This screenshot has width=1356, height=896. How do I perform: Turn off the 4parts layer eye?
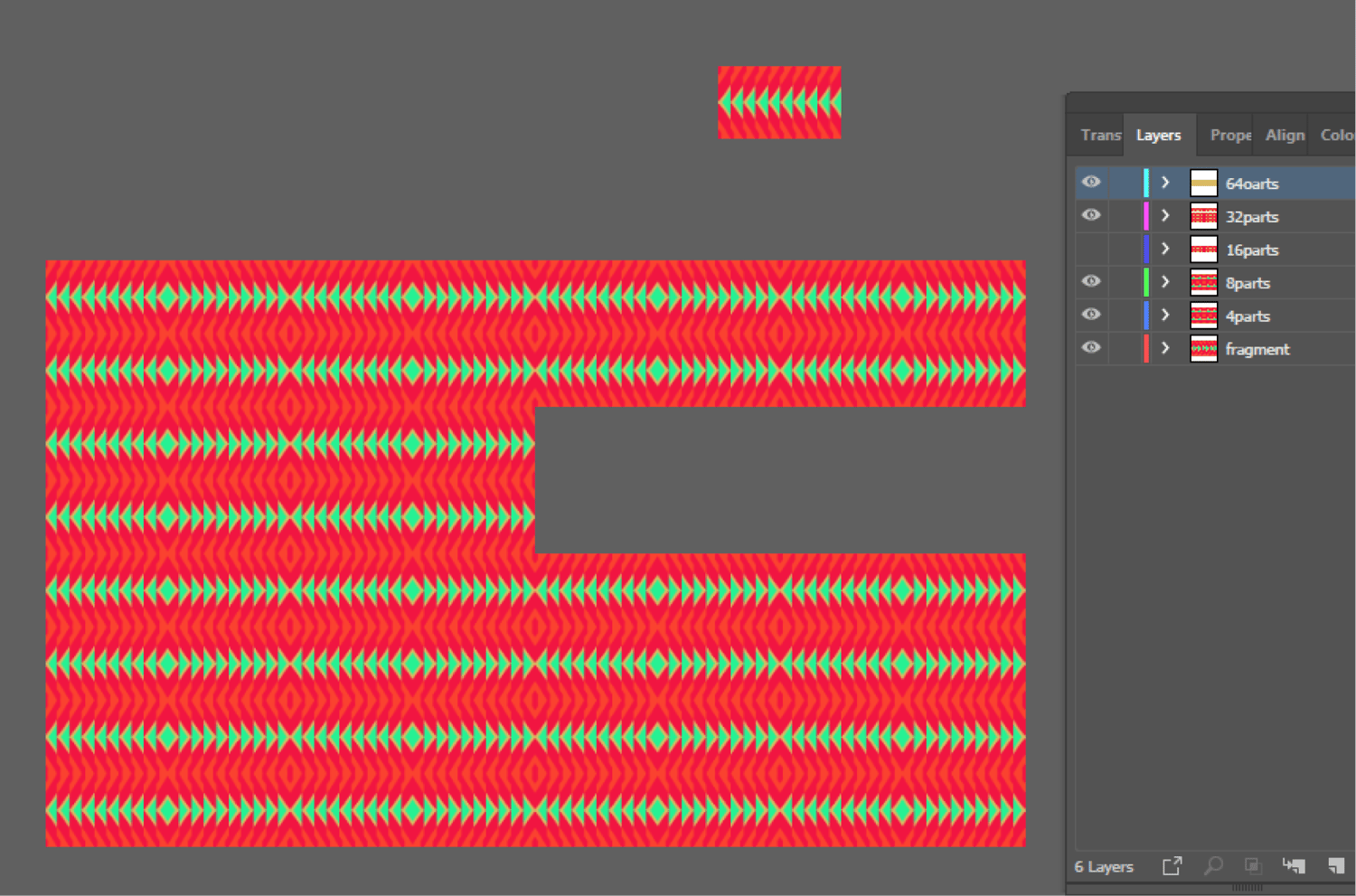(1091, 315)
